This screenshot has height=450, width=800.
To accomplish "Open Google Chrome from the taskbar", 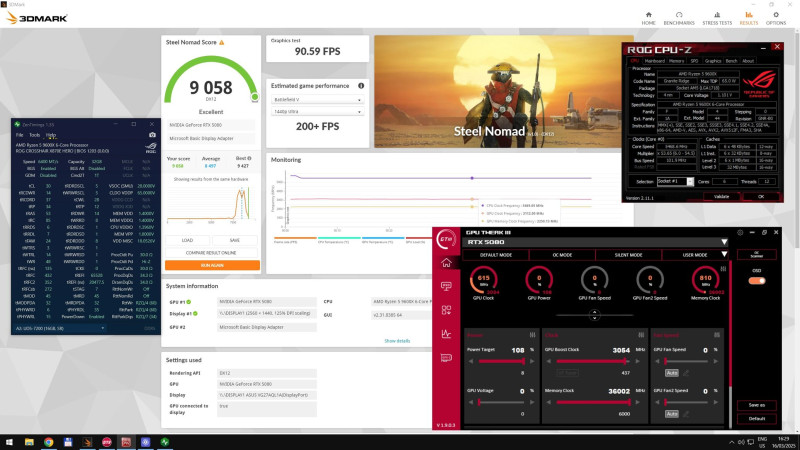I will pos(48,442).
